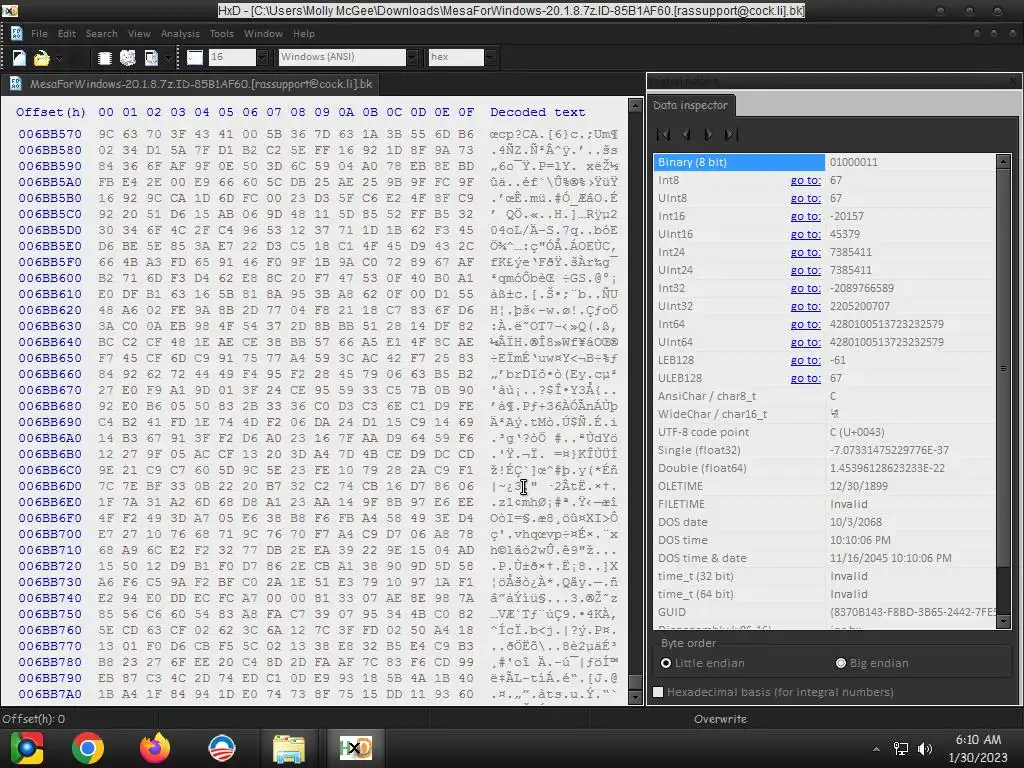The width and height of the screenshot is (1024, 768).
Task: Click the Data inspector scroll down arrow
Action: [1004, 622]
